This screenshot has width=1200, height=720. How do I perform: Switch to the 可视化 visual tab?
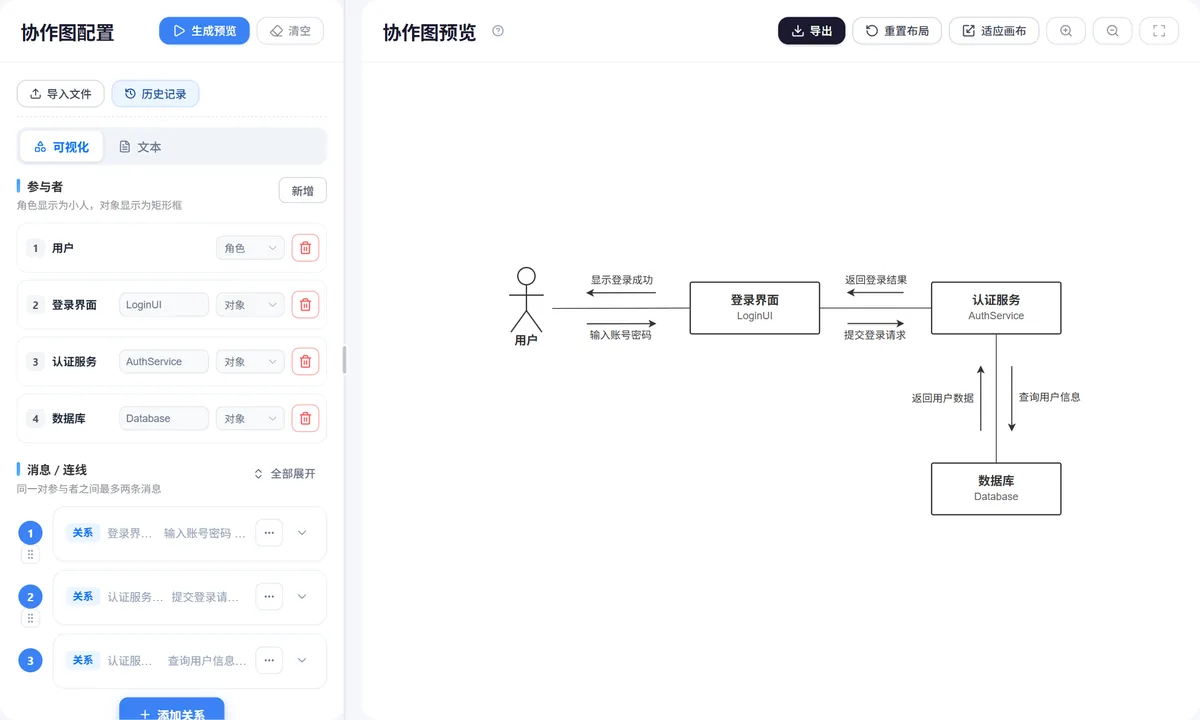[61, 147]
